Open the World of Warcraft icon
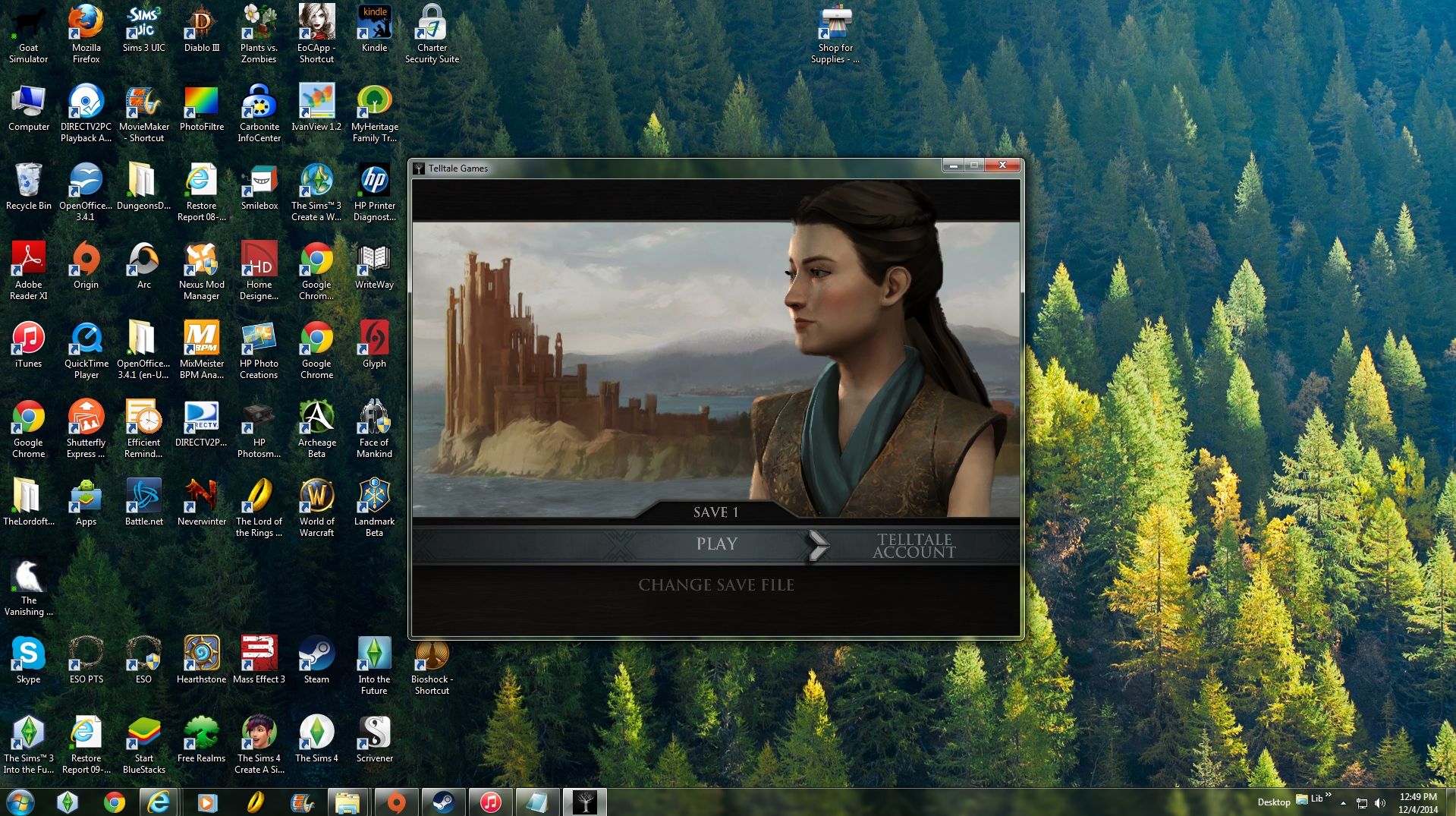This screenshot has height=816, width=1456. 317,508
